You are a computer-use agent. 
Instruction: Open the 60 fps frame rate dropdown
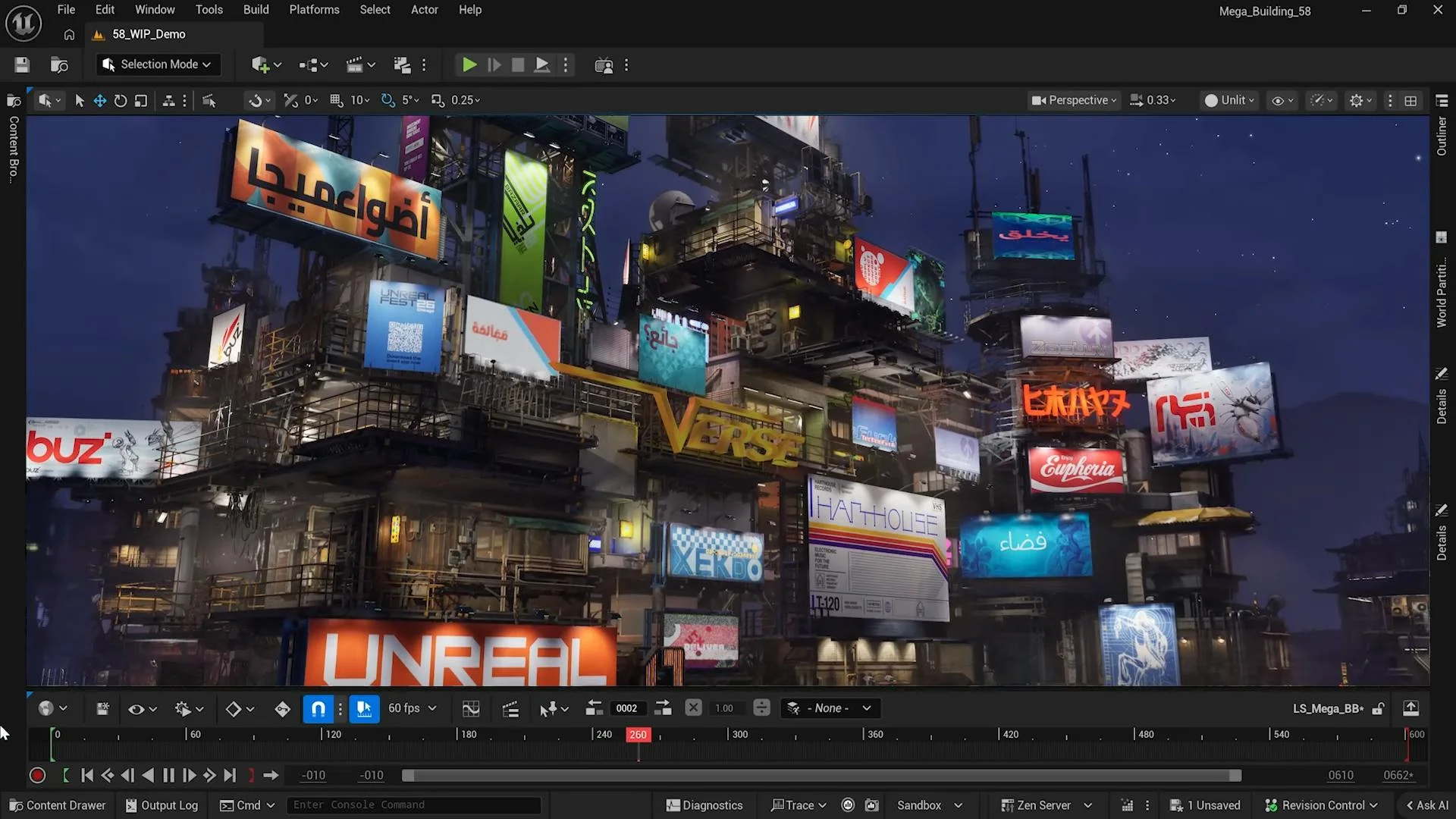pyautogui.click(x=412, y=708)
